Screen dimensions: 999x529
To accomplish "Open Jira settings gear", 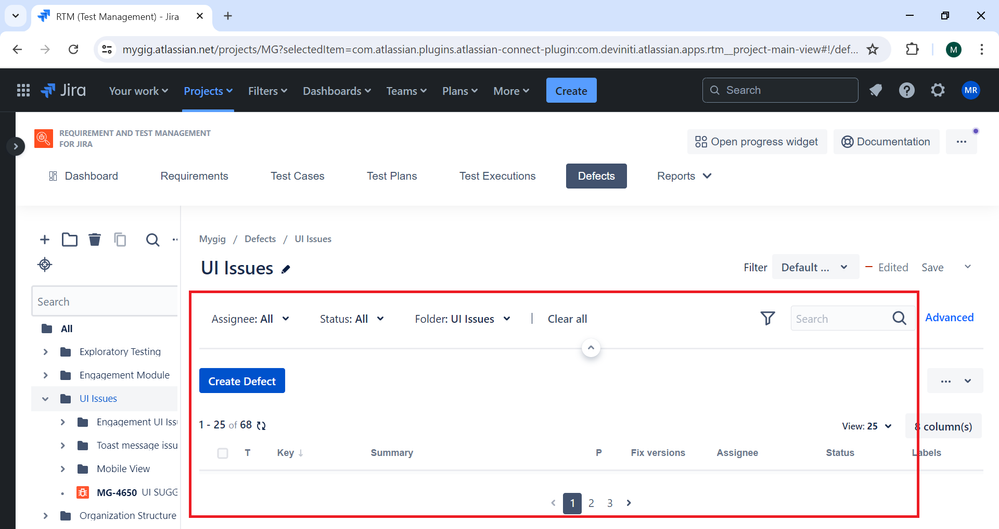I will click(938, 91).
